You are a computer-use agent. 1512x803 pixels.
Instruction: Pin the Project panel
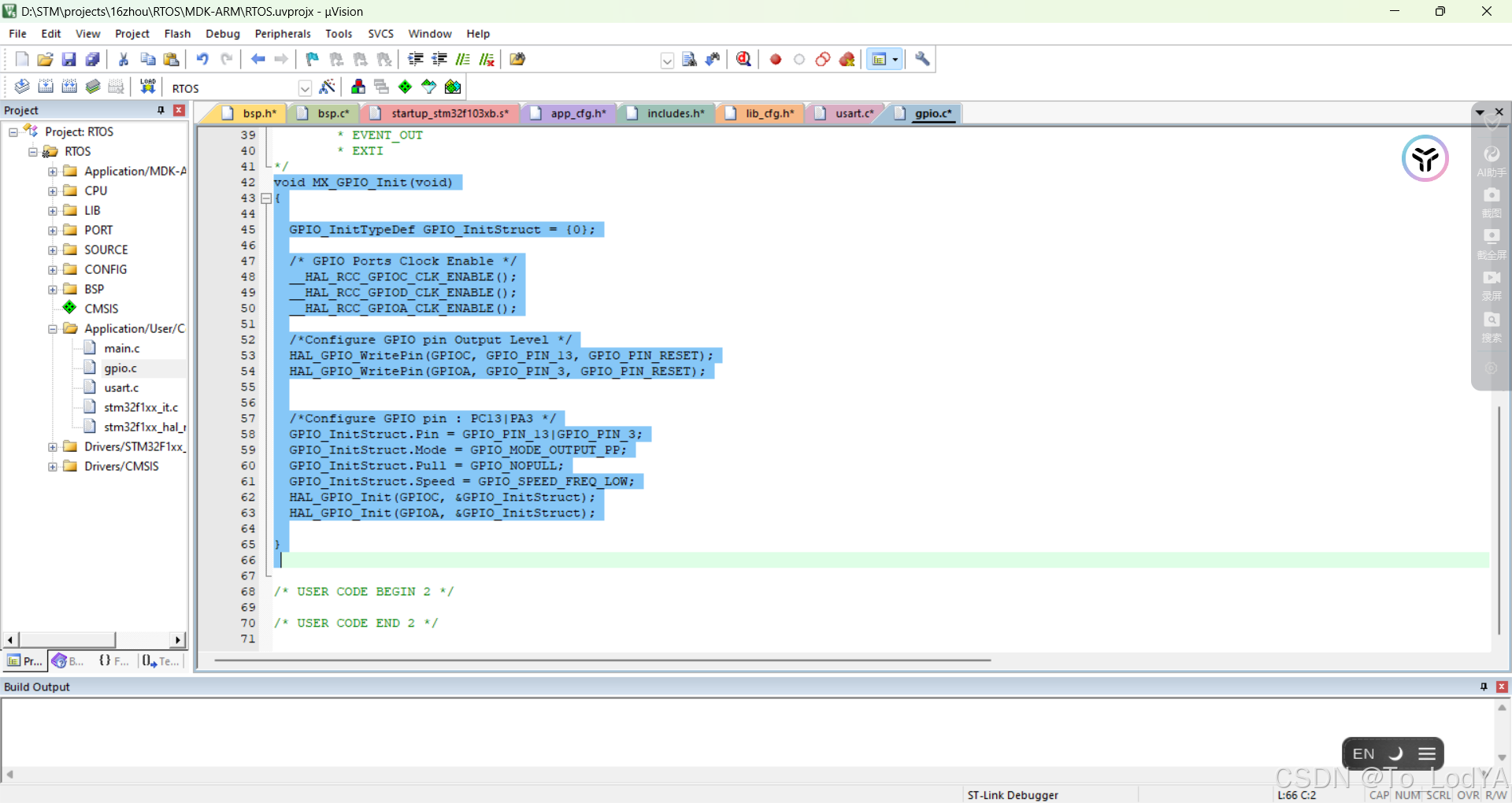[161, 110]
